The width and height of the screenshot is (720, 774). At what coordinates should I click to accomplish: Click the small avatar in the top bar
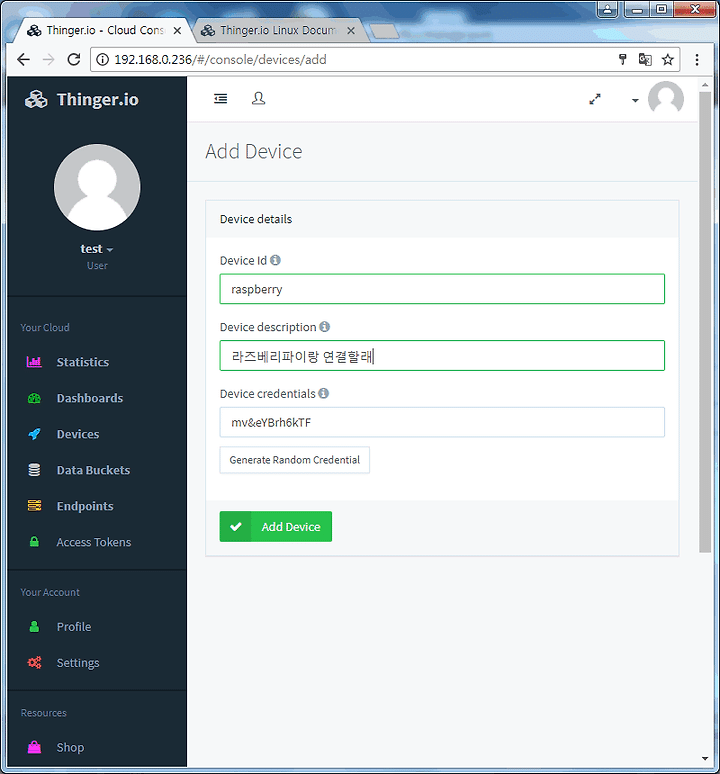(x=666, y=99)
